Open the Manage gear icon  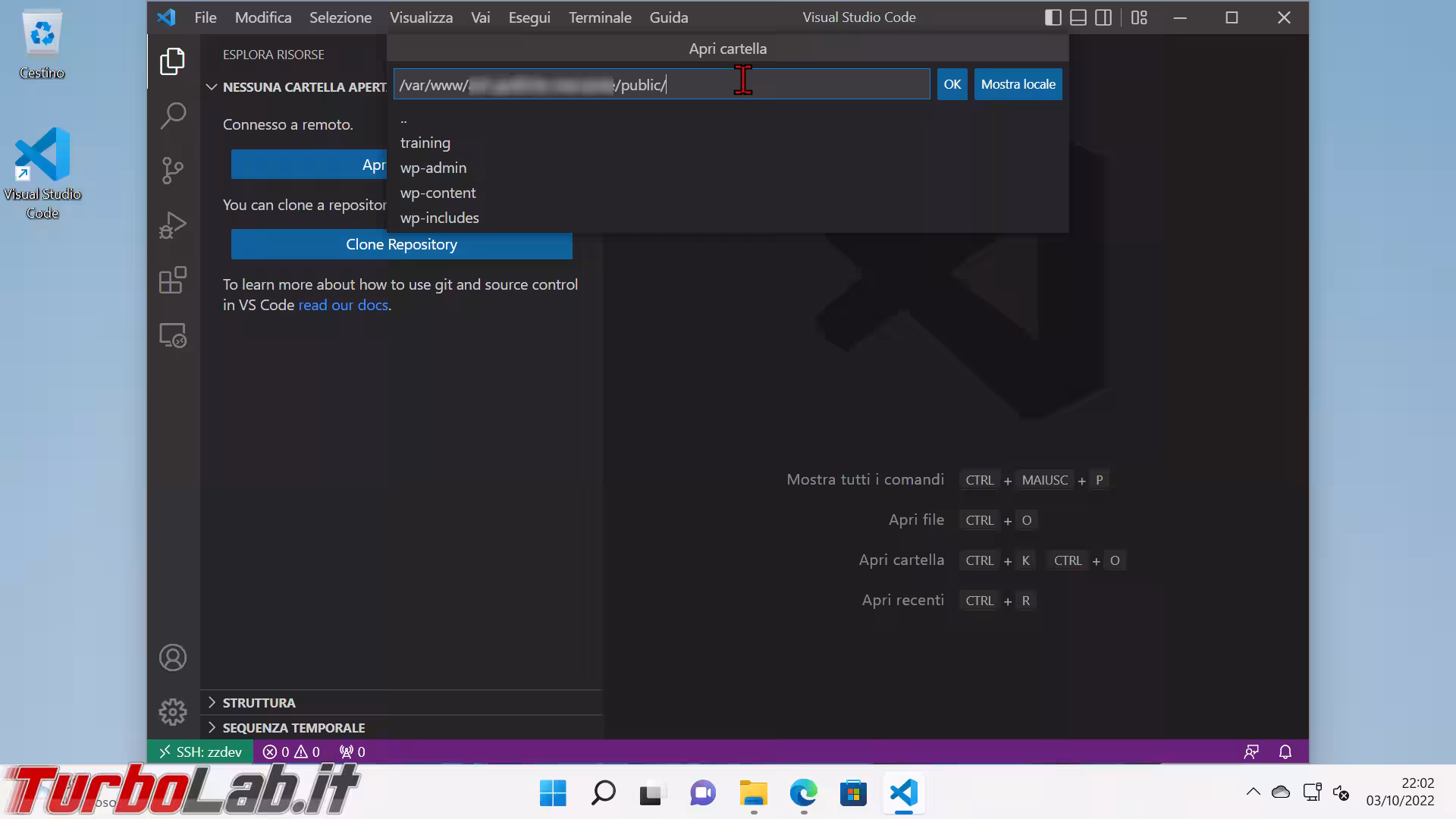(x=173, y=711)
